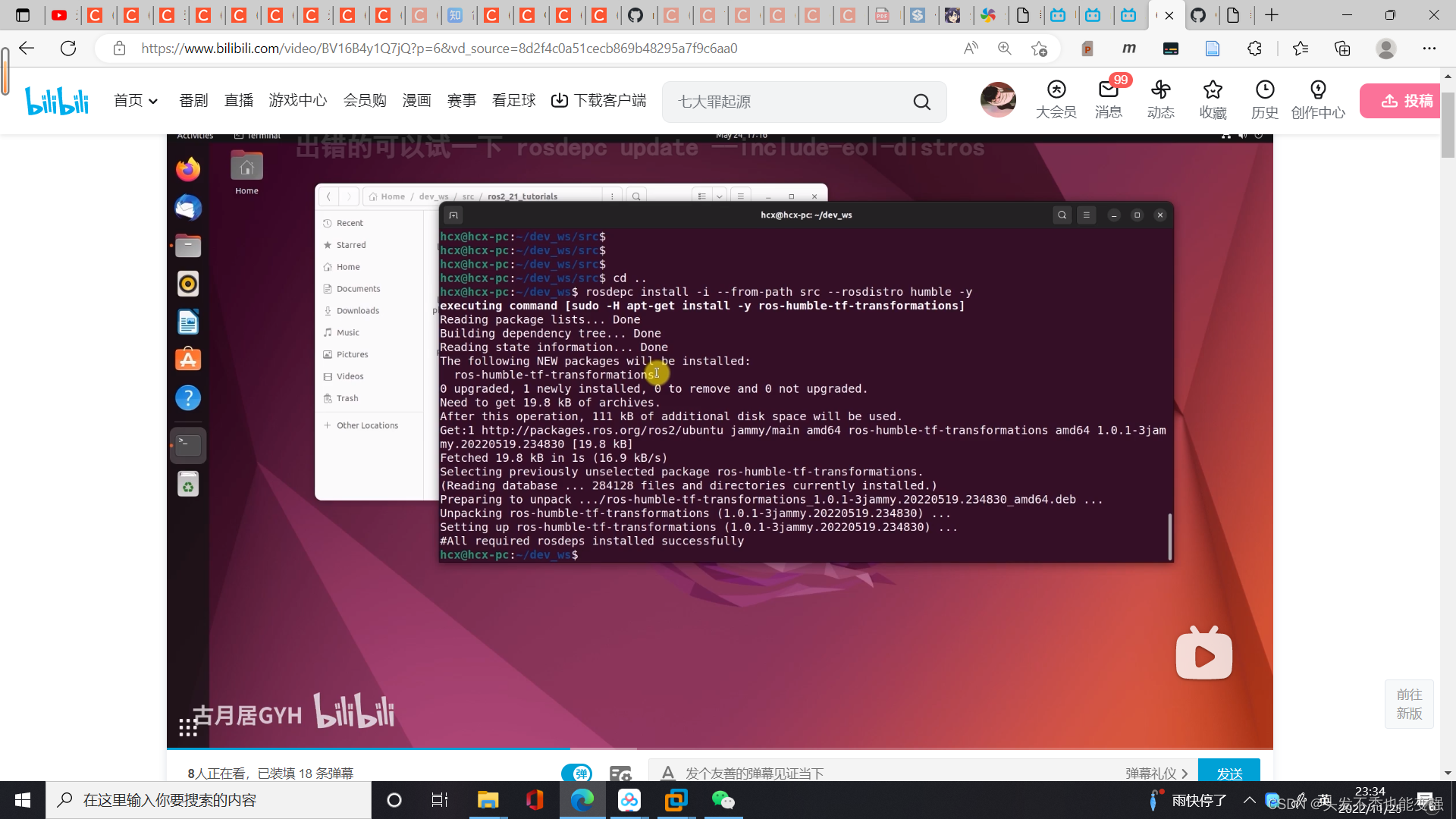Open 收藏 favorites
The height and width of the screenshot is (819, 1456).
[x=1213, y=100]
